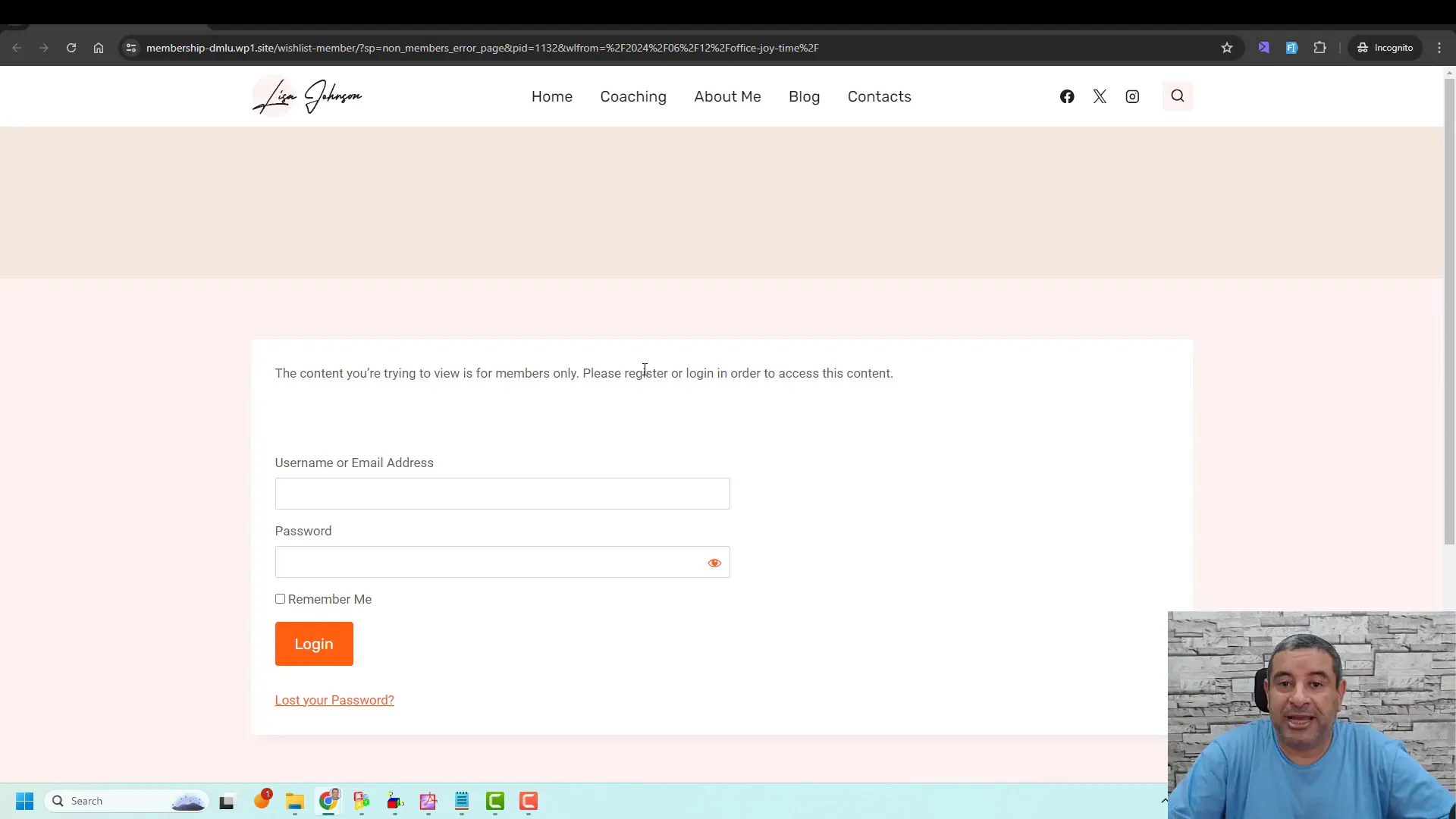Click the browser refresh icon
Screen dimensions: 1456x819
coord(71,47)
